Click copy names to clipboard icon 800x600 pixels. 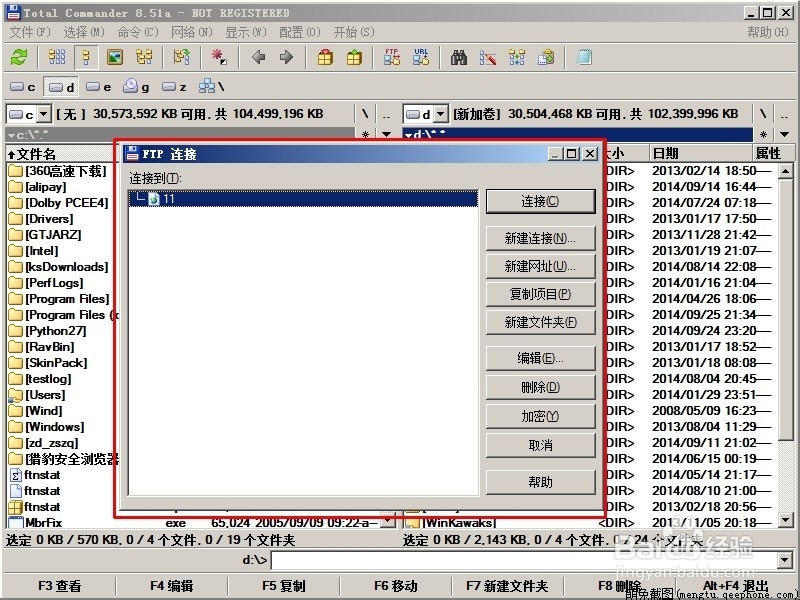(546, 57)
